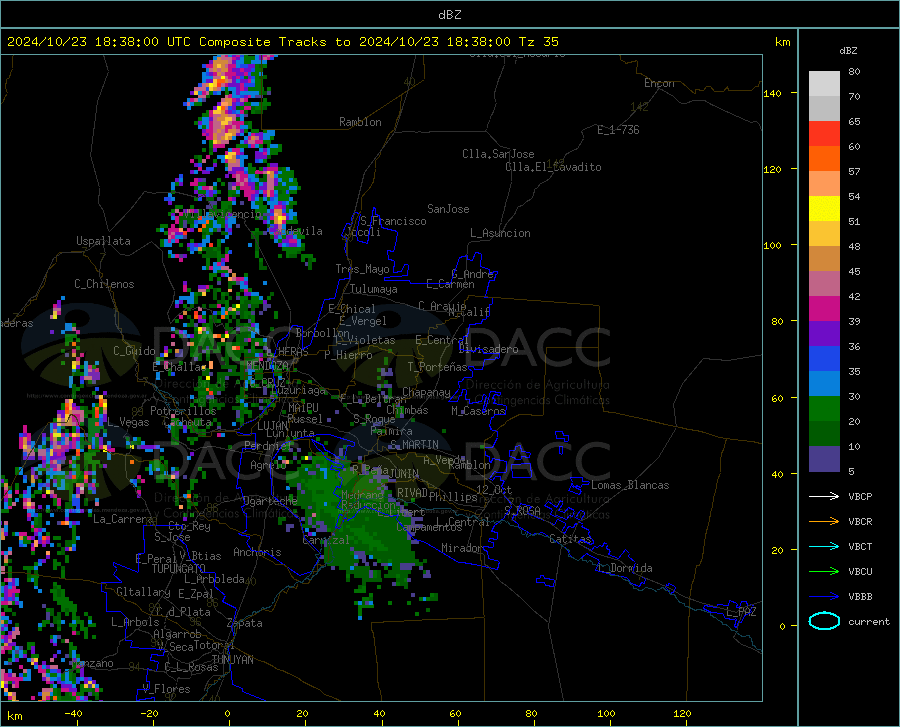Pick the violet purple swatch in dBZ scale
The width and height of the screenshot is (900, 727).
[824, 334]
